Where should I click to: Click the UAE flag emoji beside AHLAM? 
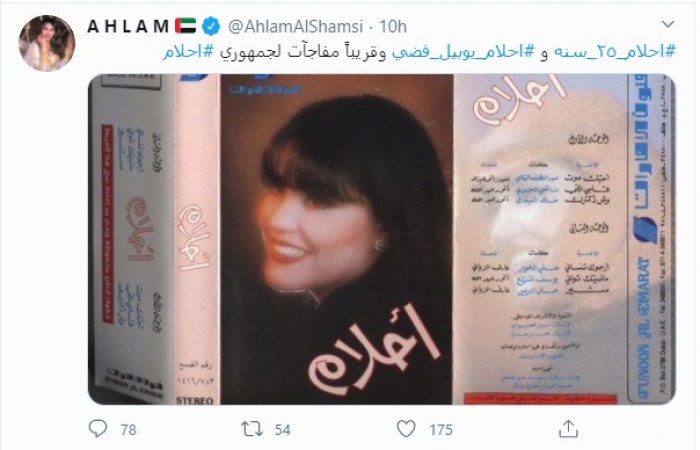pyautogui.click(x=185, y=26)
